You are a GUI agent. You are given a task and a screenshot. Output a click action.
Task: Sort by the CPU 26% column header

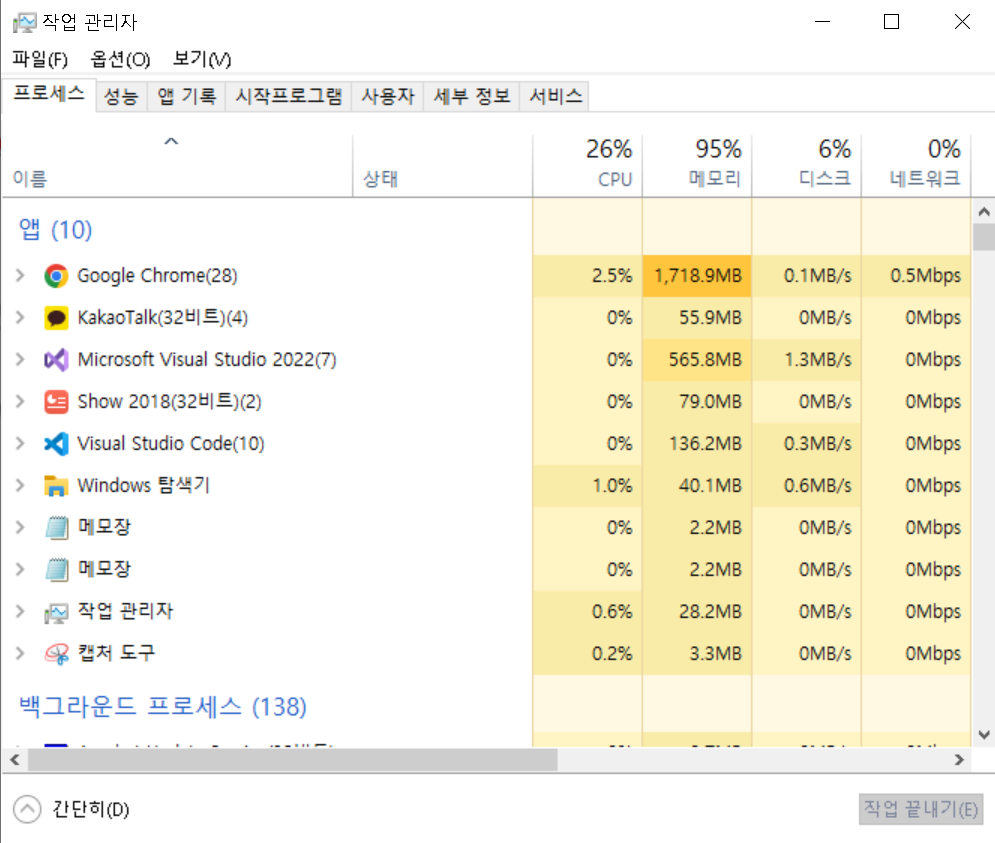588,165
